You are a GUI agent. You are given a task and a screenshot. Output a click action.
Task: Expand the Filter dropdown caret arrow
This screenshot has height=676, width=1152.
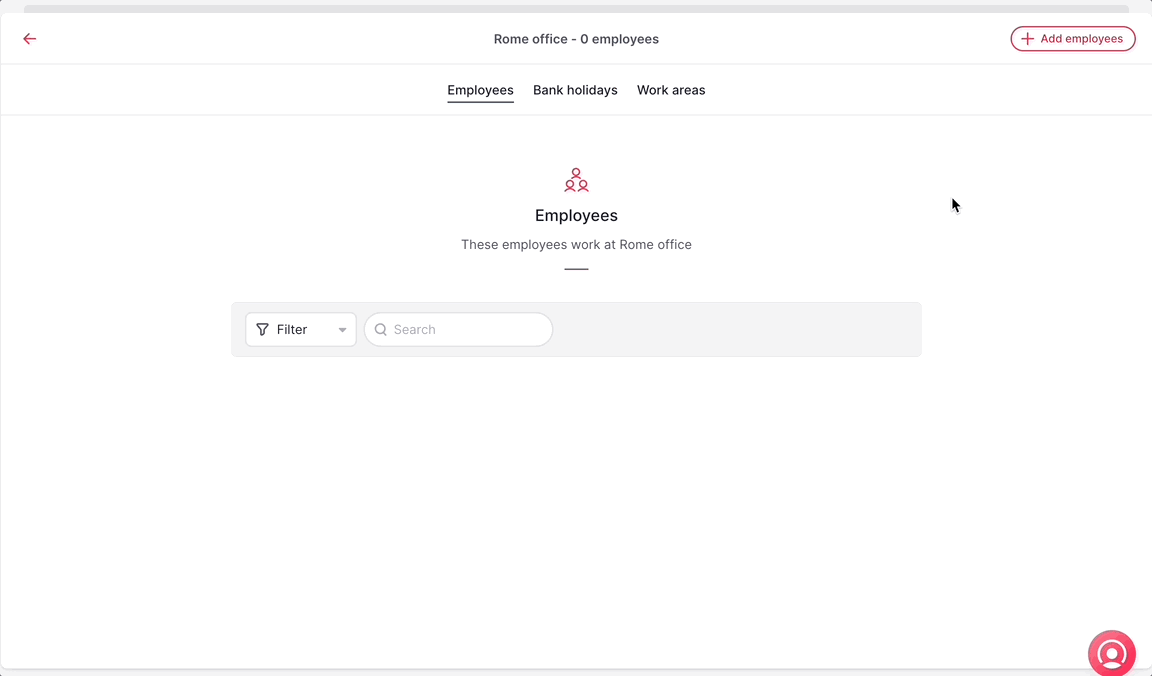(342, 330)
